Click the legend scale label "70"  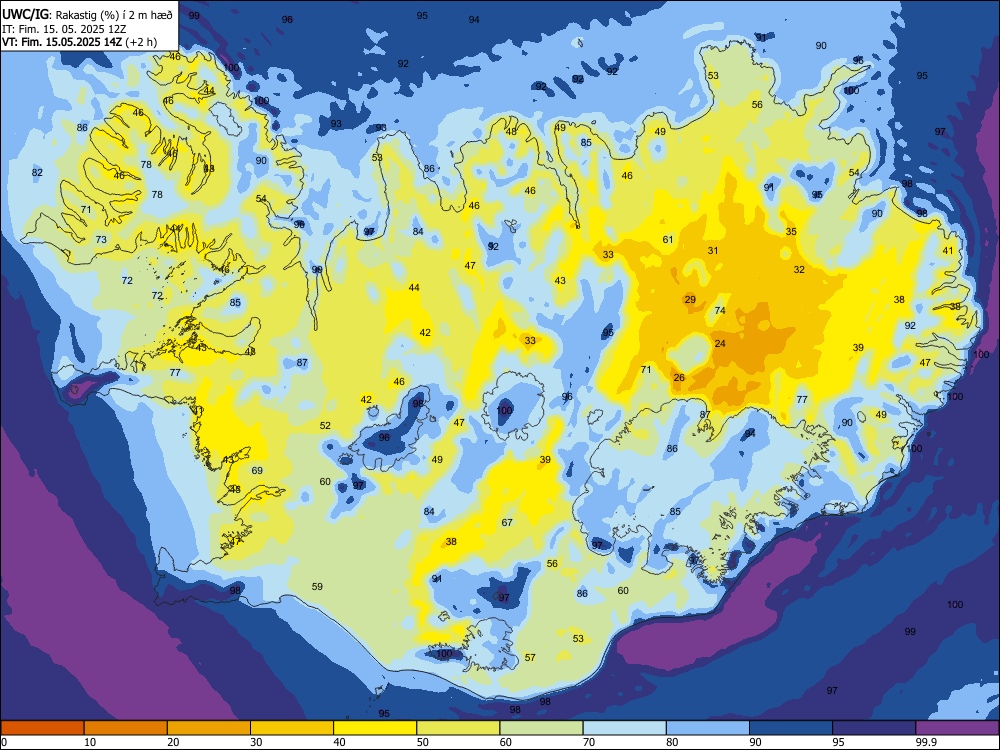point(589,742)
